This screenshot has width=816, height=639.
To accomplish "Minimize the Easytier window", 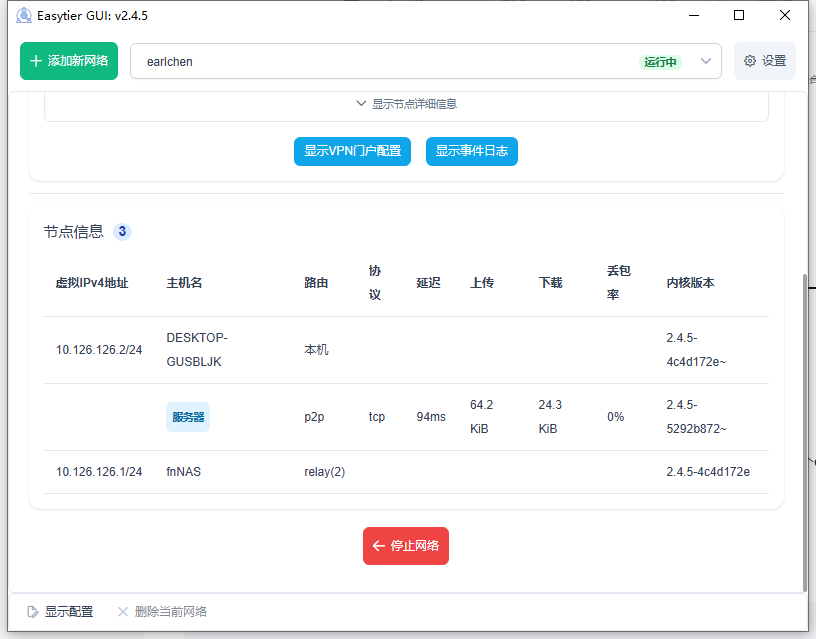I will 694,16.
